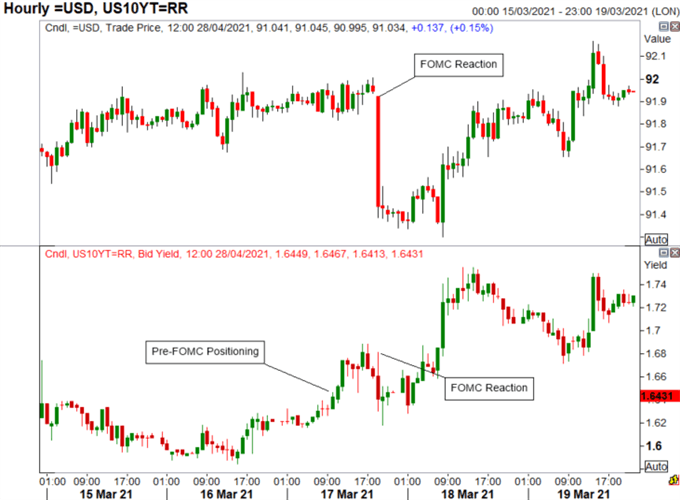The height and width of the screenshot is (500, 680).
Task: Click the tall red FOMC candle on USD chart
Action: coord(378,151)
